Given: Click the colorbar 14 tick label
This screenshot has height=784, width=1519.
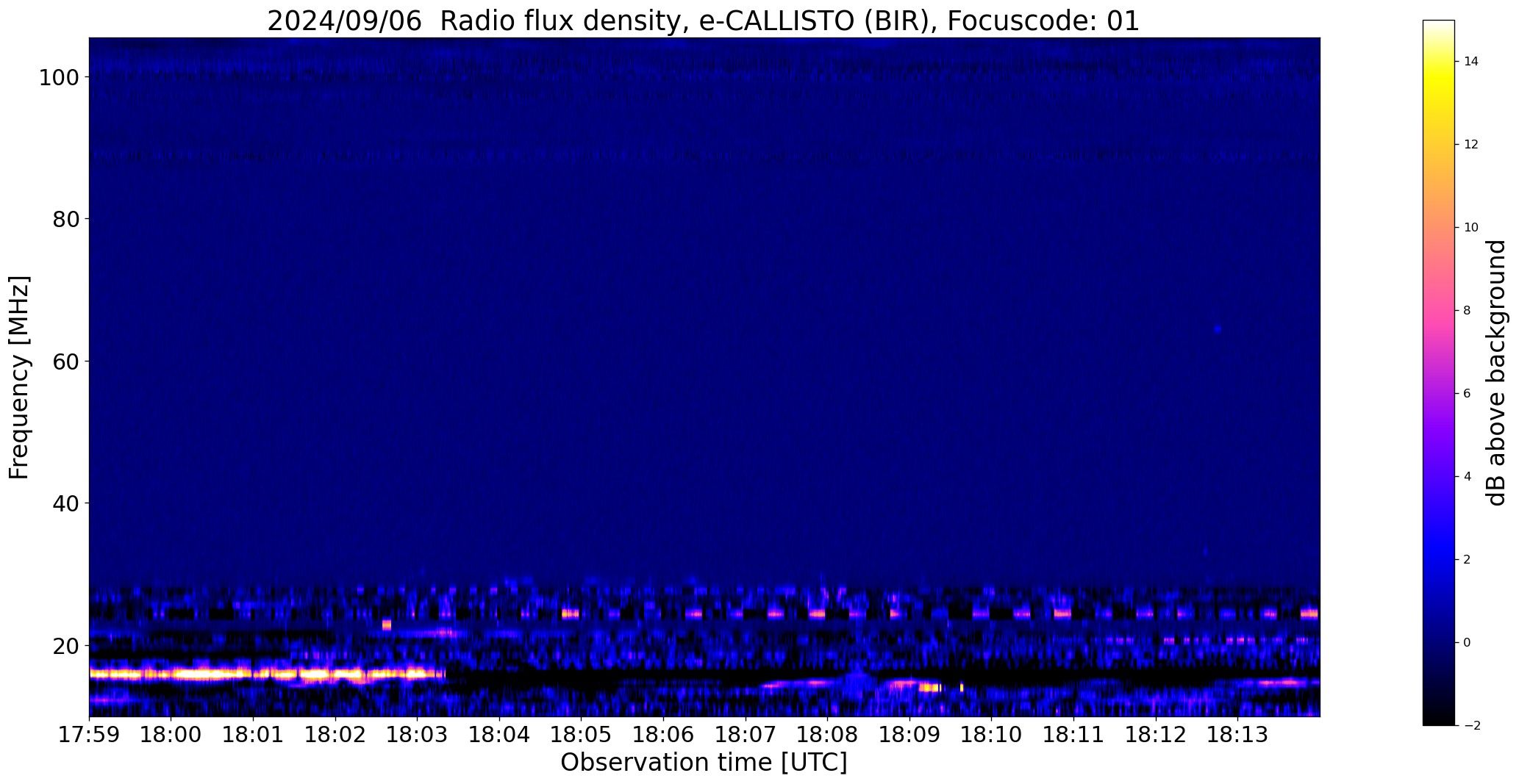Looking at the screenshot, I should [1471, 62].
